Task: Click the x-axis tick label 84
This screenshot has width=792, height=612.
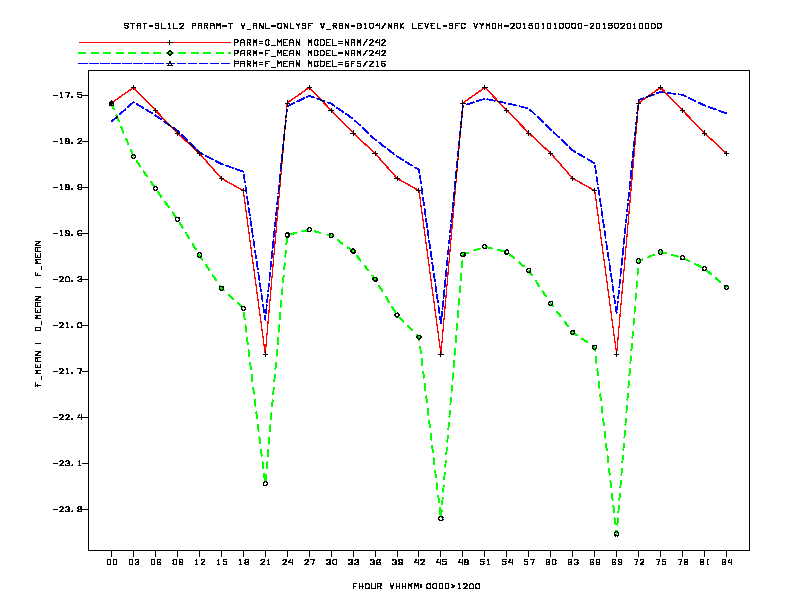Action: [726, 562]
